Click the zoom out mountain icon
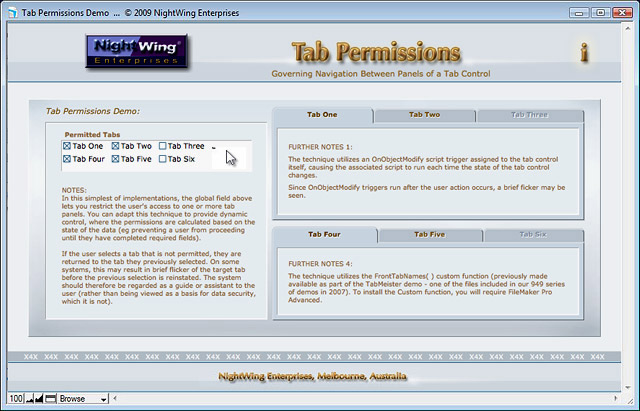640x411 pixels. pyautogui.click(x=30, y=399)
